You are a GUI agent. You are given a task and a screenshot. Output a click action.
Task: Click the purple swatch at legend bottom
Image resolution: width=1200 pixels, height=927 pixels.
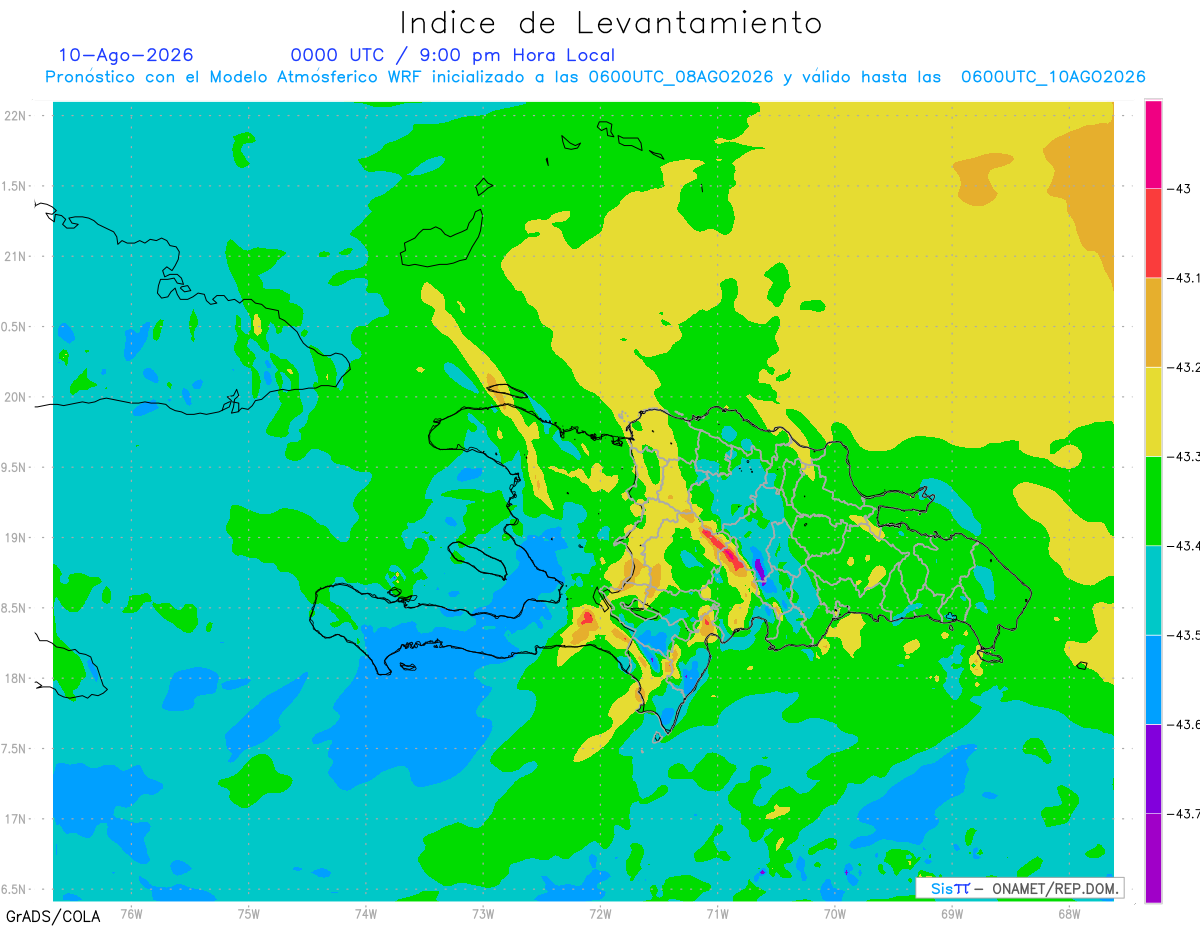click(x=1153, y=857)
